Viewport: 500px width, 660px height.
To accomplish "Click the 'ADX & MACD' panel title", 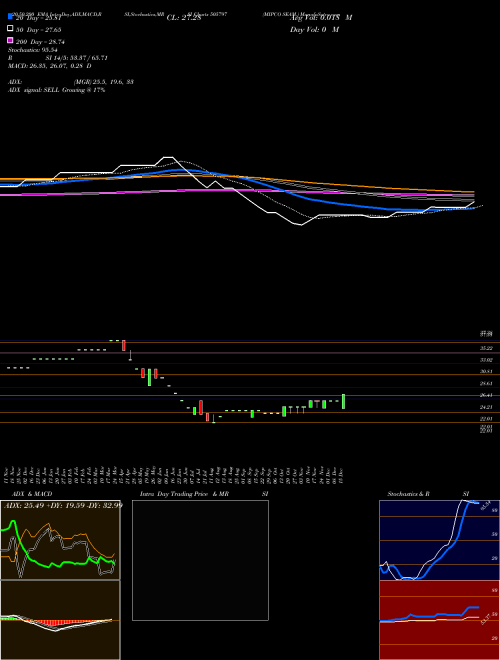I will pyautogui.click(x=32, y=494).
